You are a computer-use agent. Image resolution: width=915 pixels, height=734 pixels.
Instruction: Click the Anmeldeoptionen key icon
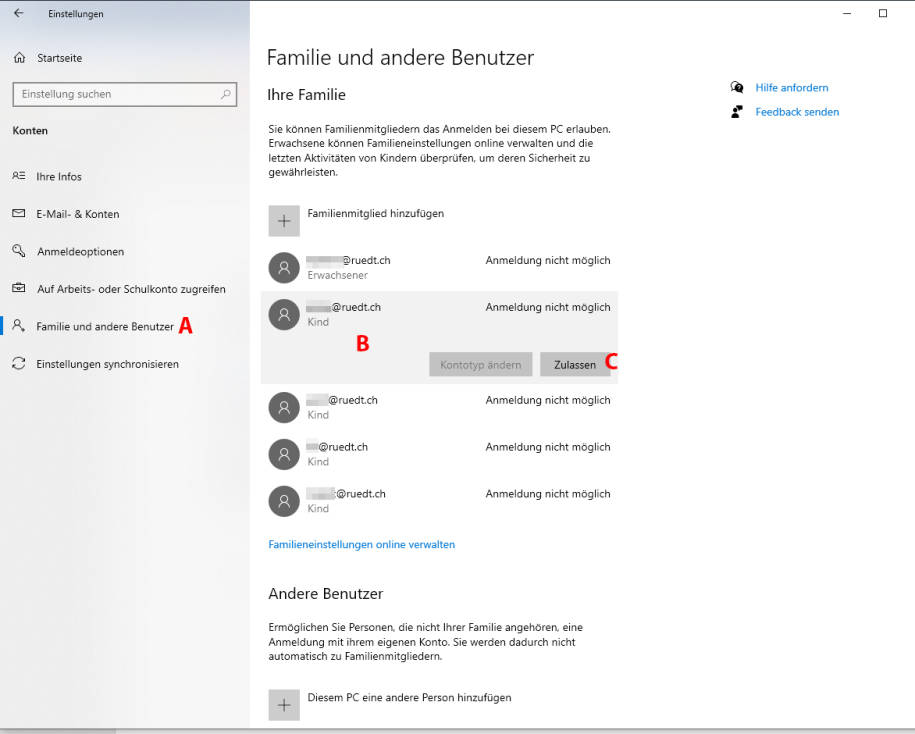coord(19,251)
